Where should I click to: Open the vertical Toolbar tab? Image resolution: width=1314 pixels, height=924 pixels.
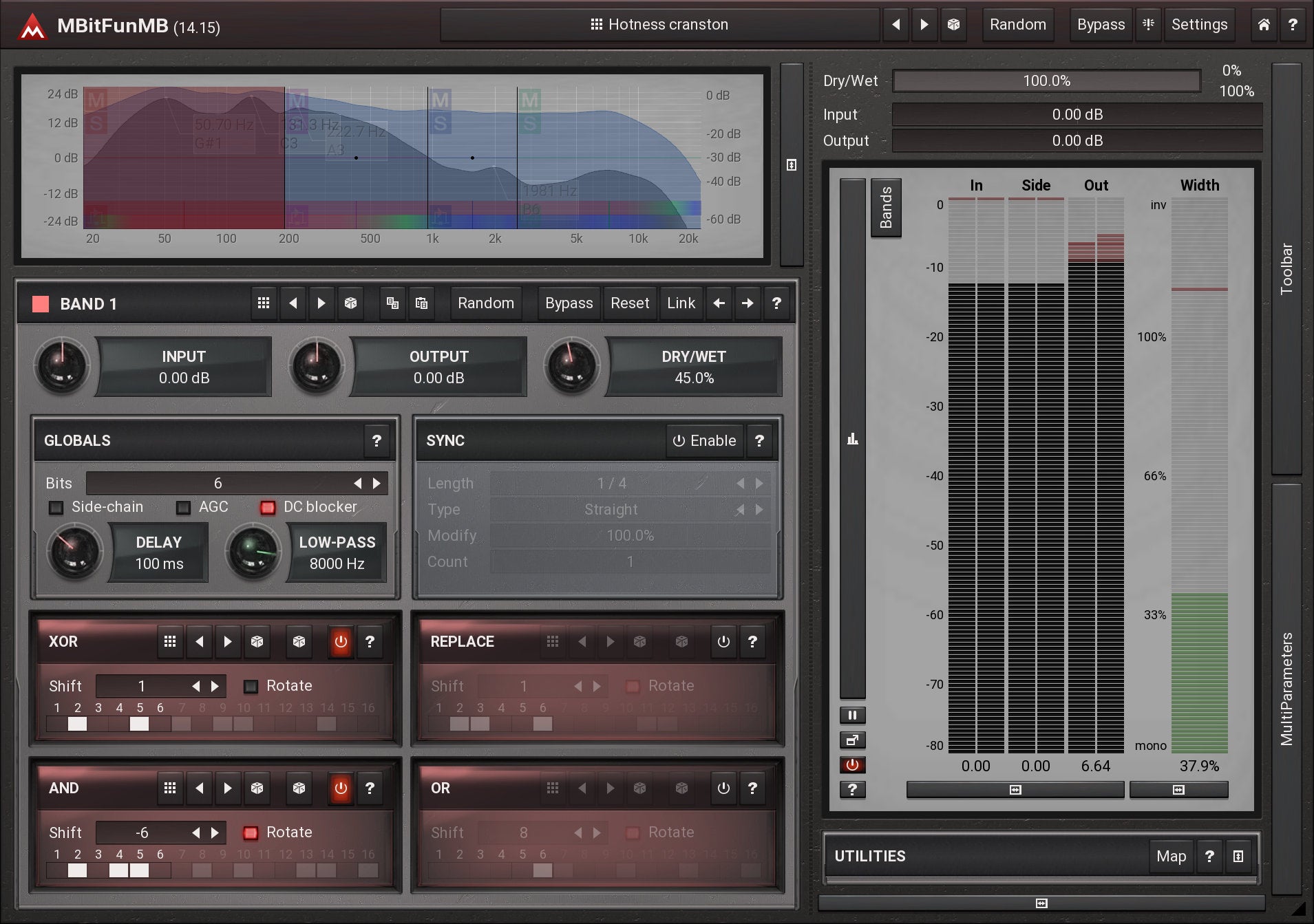point(1286,268)
